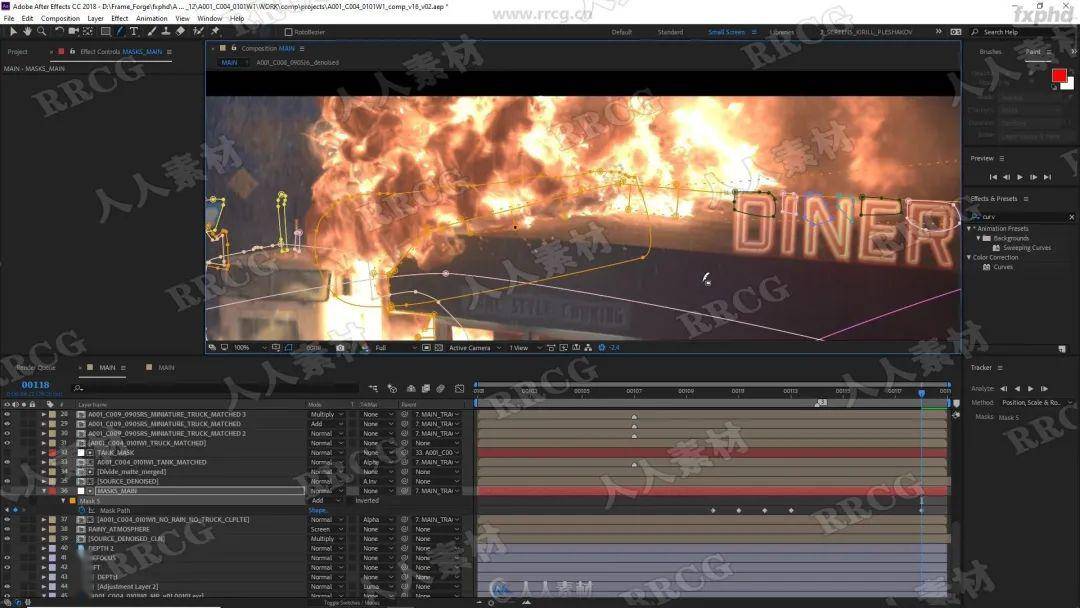Click the Toggle Switches / Modes button
Screen dimensions: 1080x608
coord(351,603)
